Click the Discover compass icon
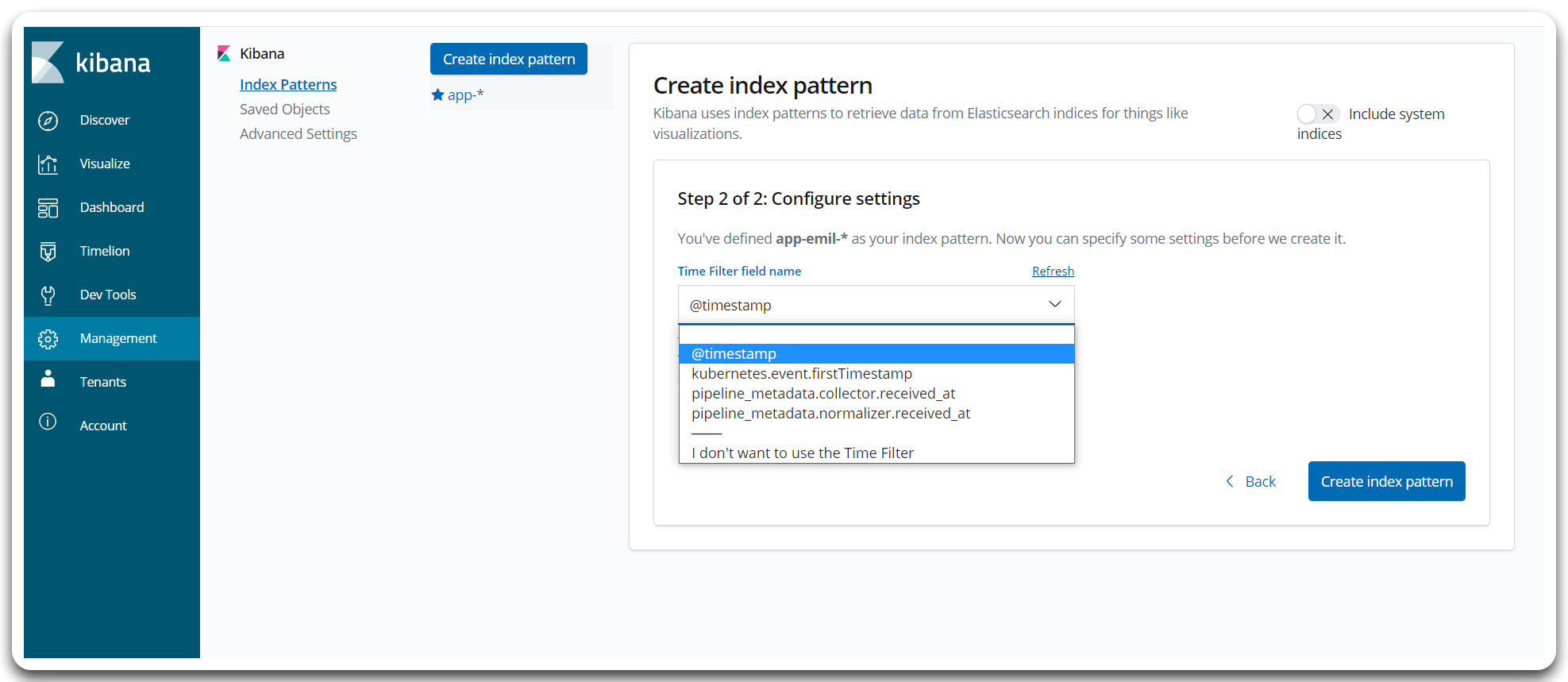The height and width of the screenshot is (682, 1568). click(48, 121)
